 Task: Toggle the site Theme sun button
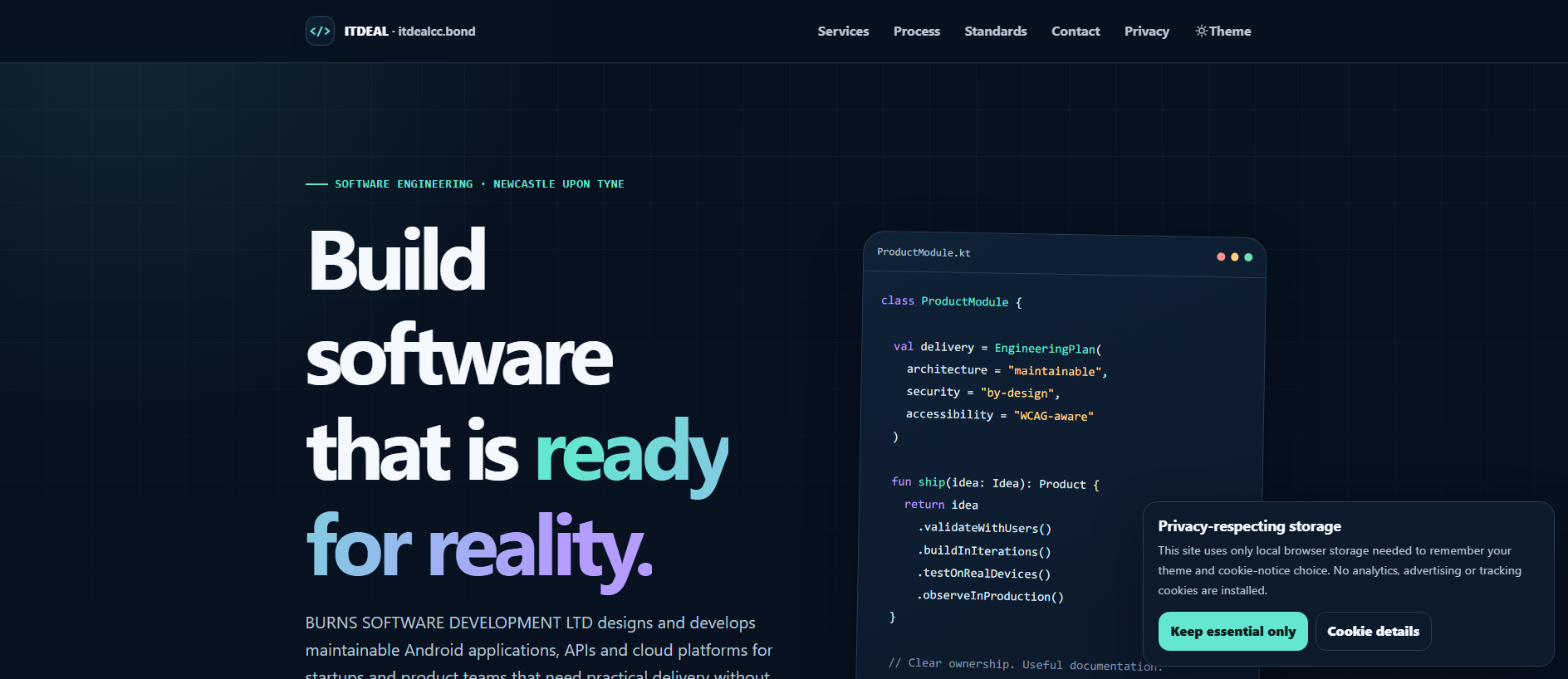pyautogui.click(x=1223, y=31)
